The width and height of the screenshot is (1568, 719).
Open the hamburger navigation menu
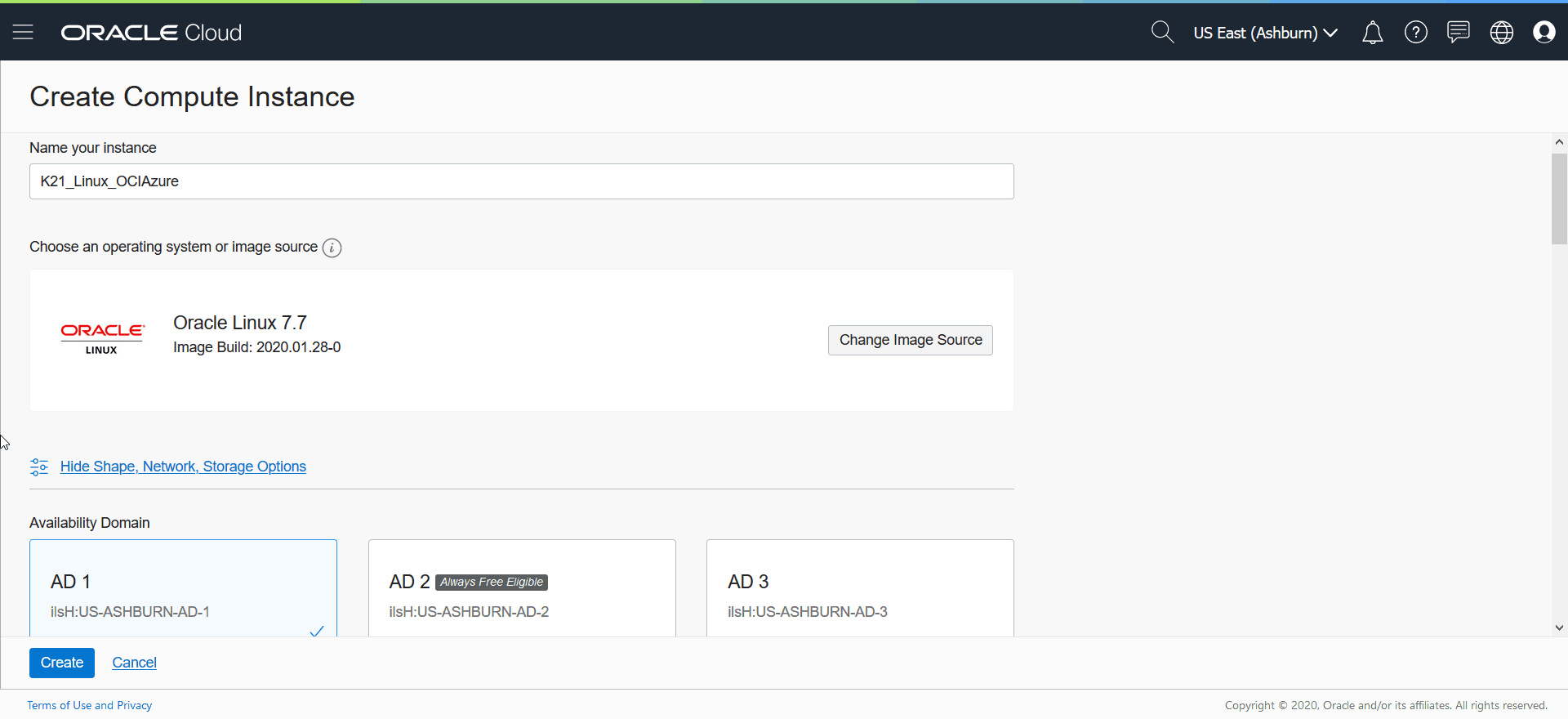23,32
